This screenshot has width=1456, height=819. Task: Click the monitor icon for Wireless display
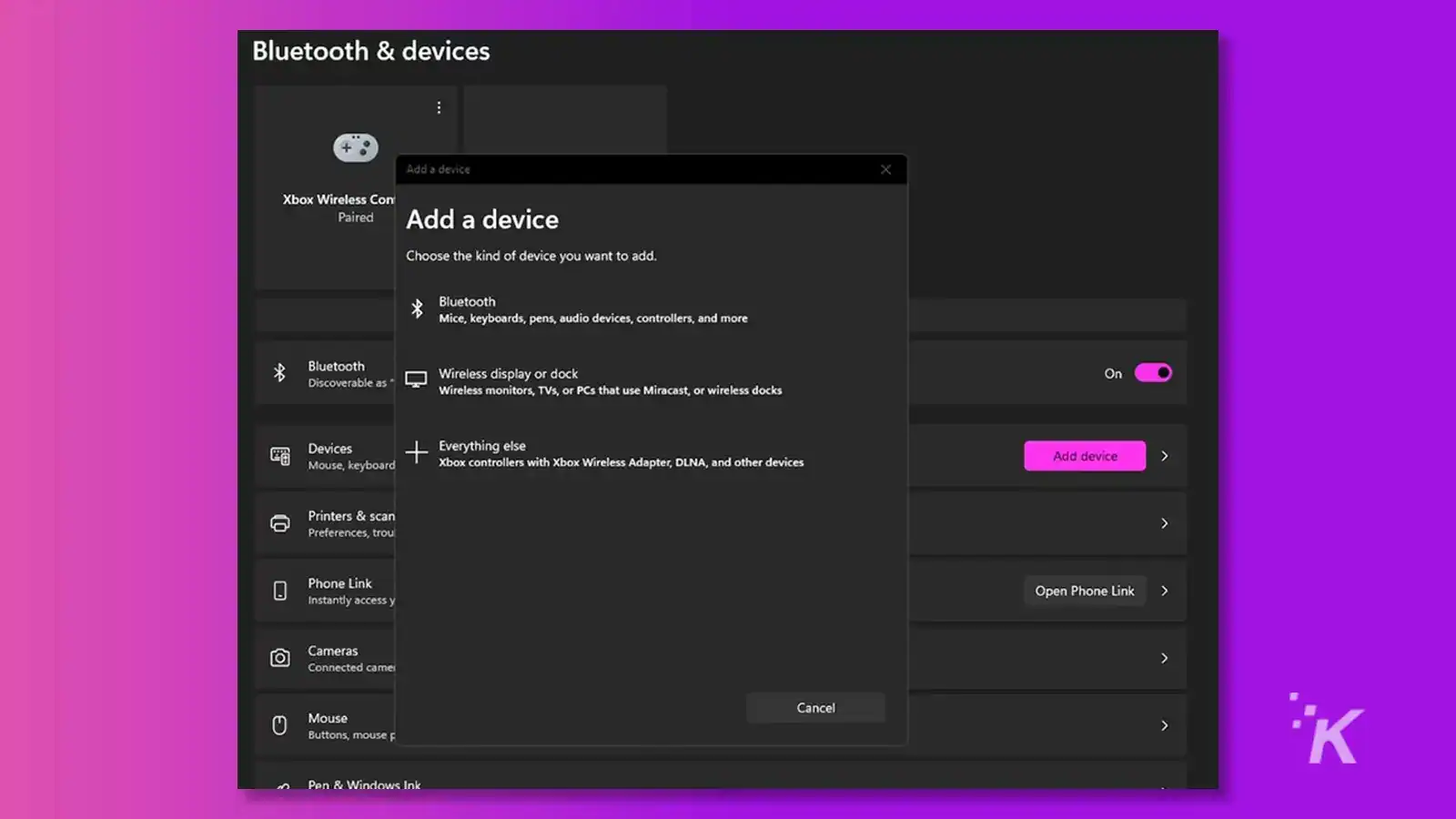416,380
